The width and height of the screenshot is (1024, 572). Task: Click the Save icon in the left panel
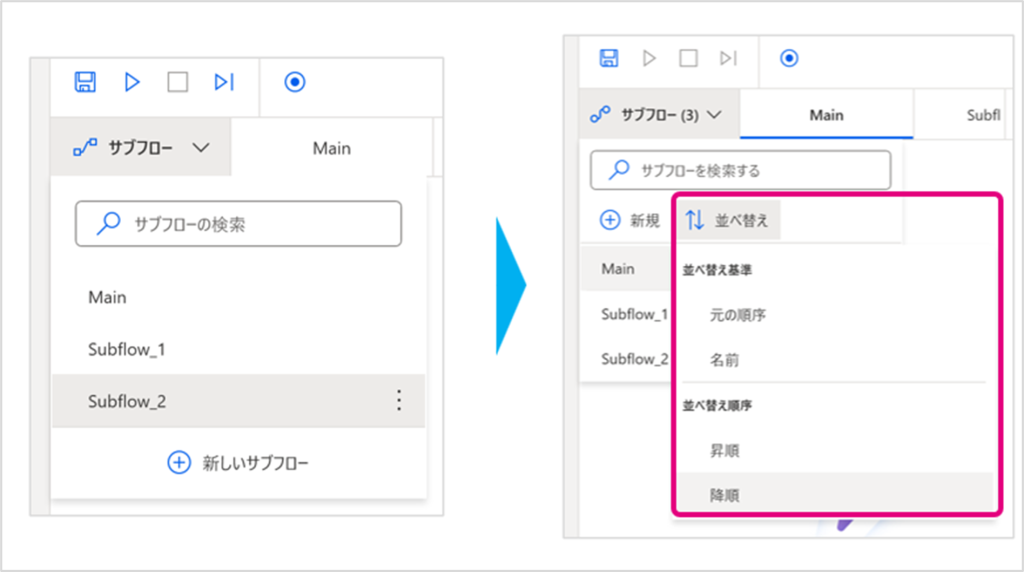pyautogui.click(x=85, y=82)
